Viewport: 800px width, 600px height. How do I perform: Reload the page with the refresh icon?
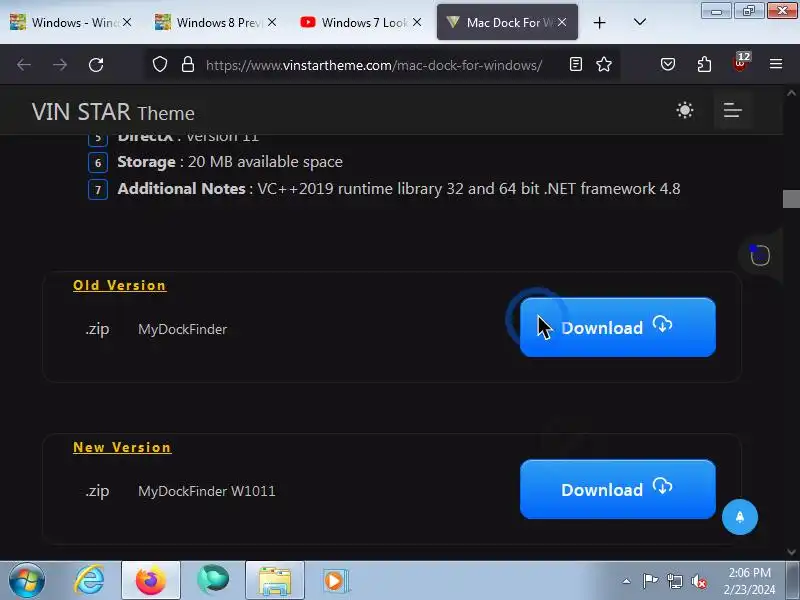pyautogui.click(x=96, y=65)
